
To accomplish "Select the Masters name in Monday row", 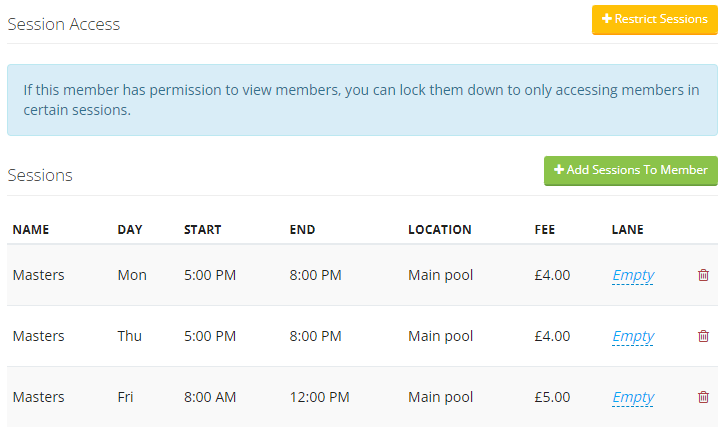I will coord(38,275).
